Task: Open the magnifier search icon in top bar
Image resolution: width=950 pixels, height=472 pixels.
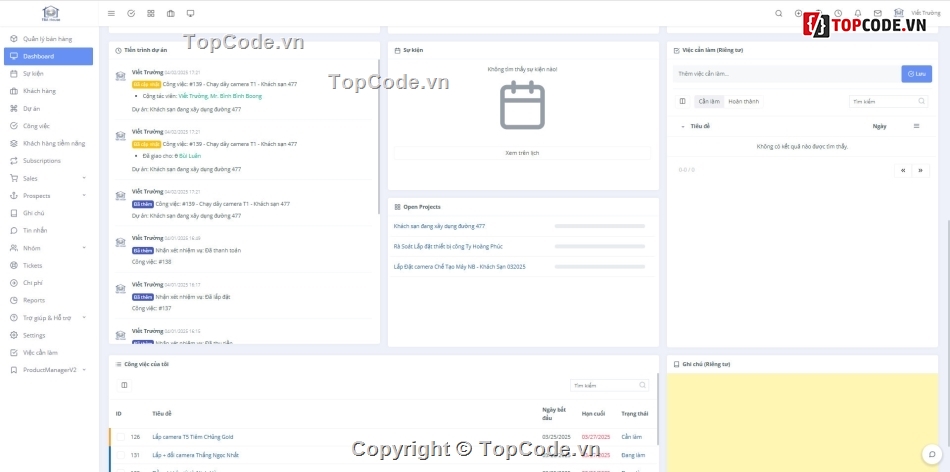Action: [779, 13]
